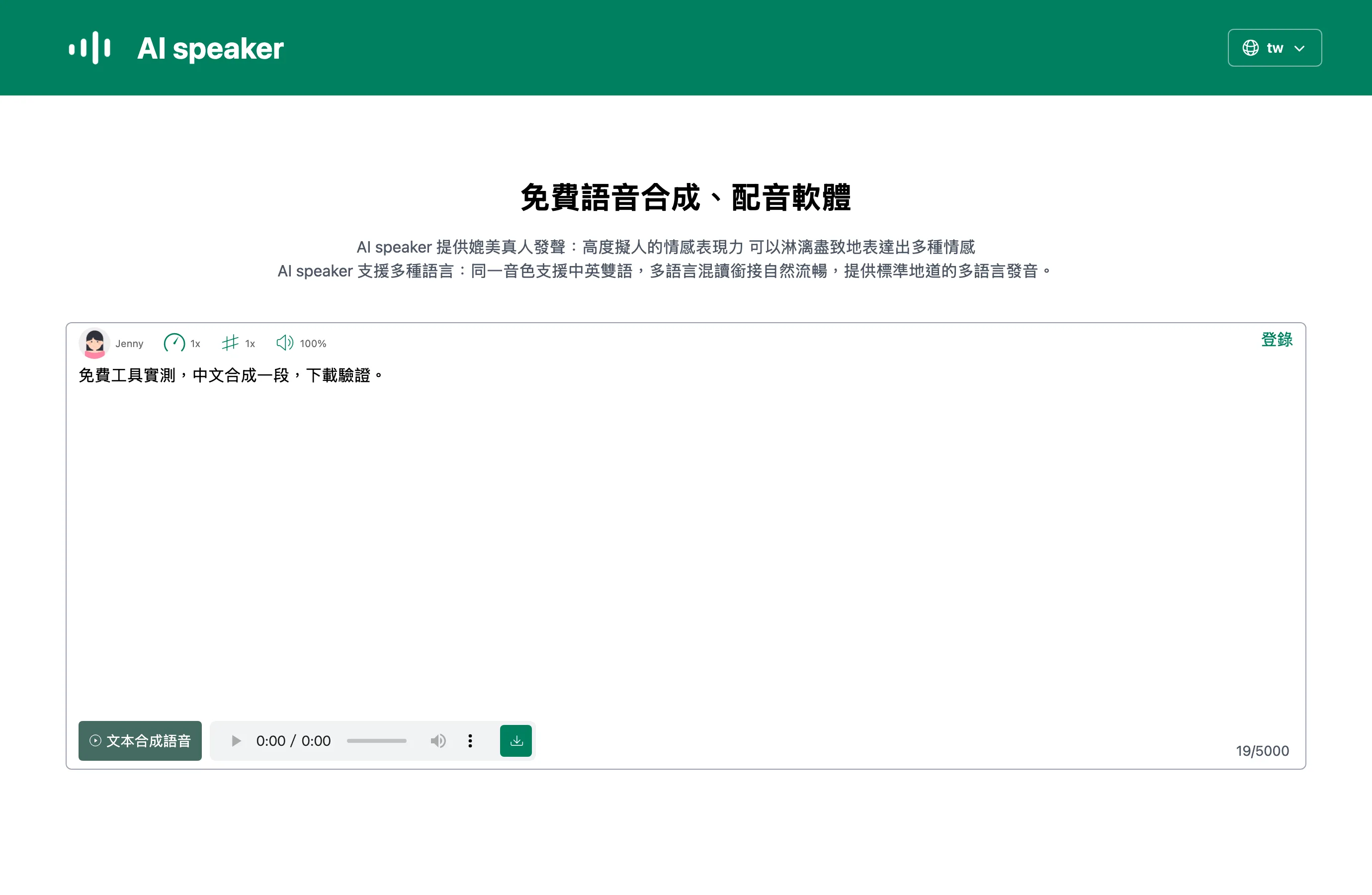
Task: Click the AI speaker site title
Action: point(210,48)
